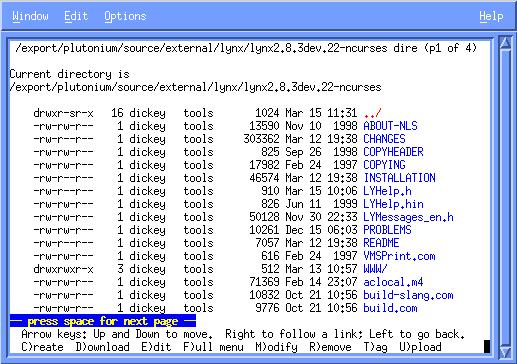The width and height of the screenshot is (517, 364).
Task: Click the '(p1 of 4)' page indicator
Action: point(451,48)
